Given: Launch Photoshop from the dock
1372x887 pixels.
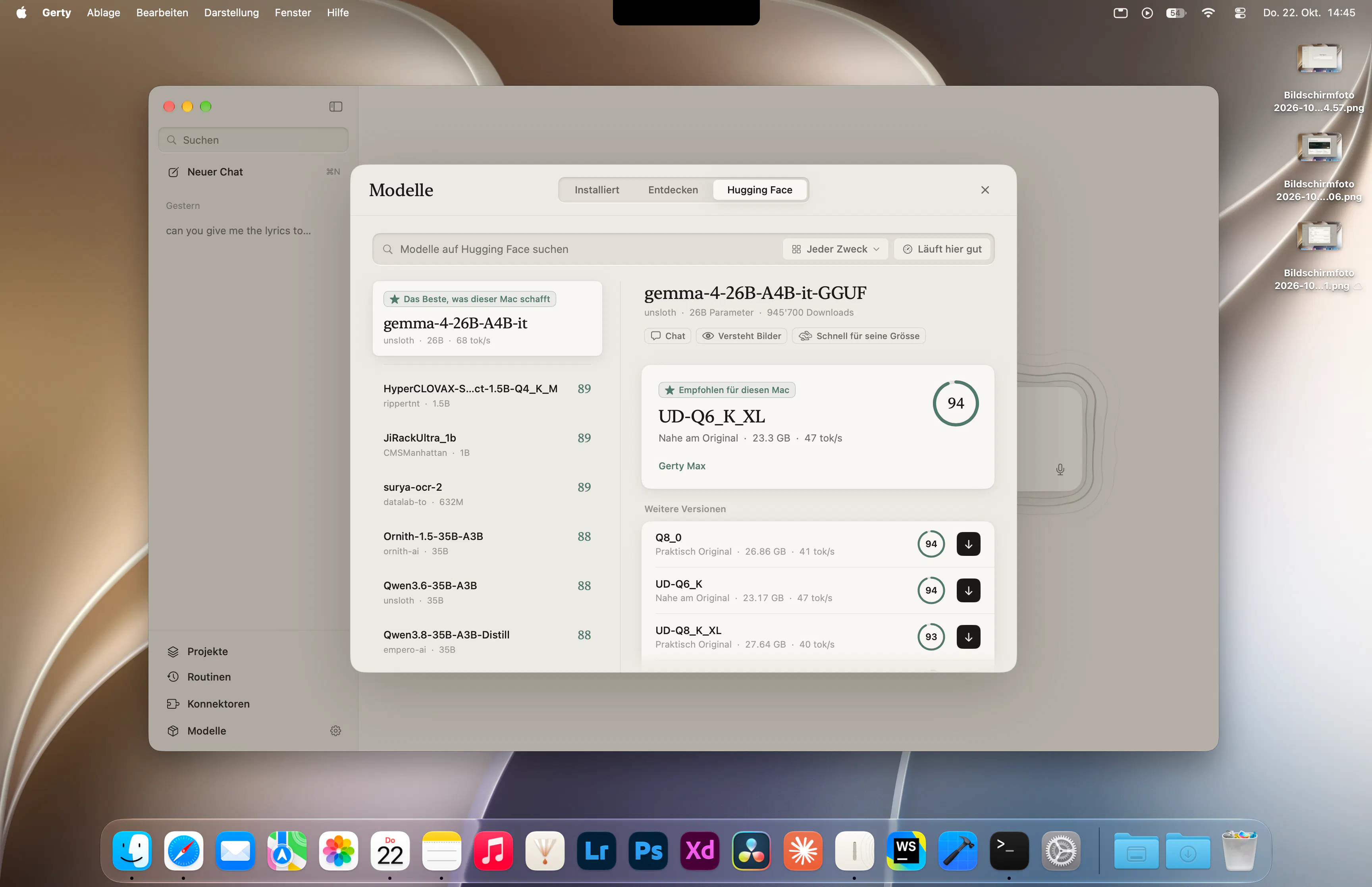Looking at the screenshot, I should pyautogui.click(x=648, y=851).
